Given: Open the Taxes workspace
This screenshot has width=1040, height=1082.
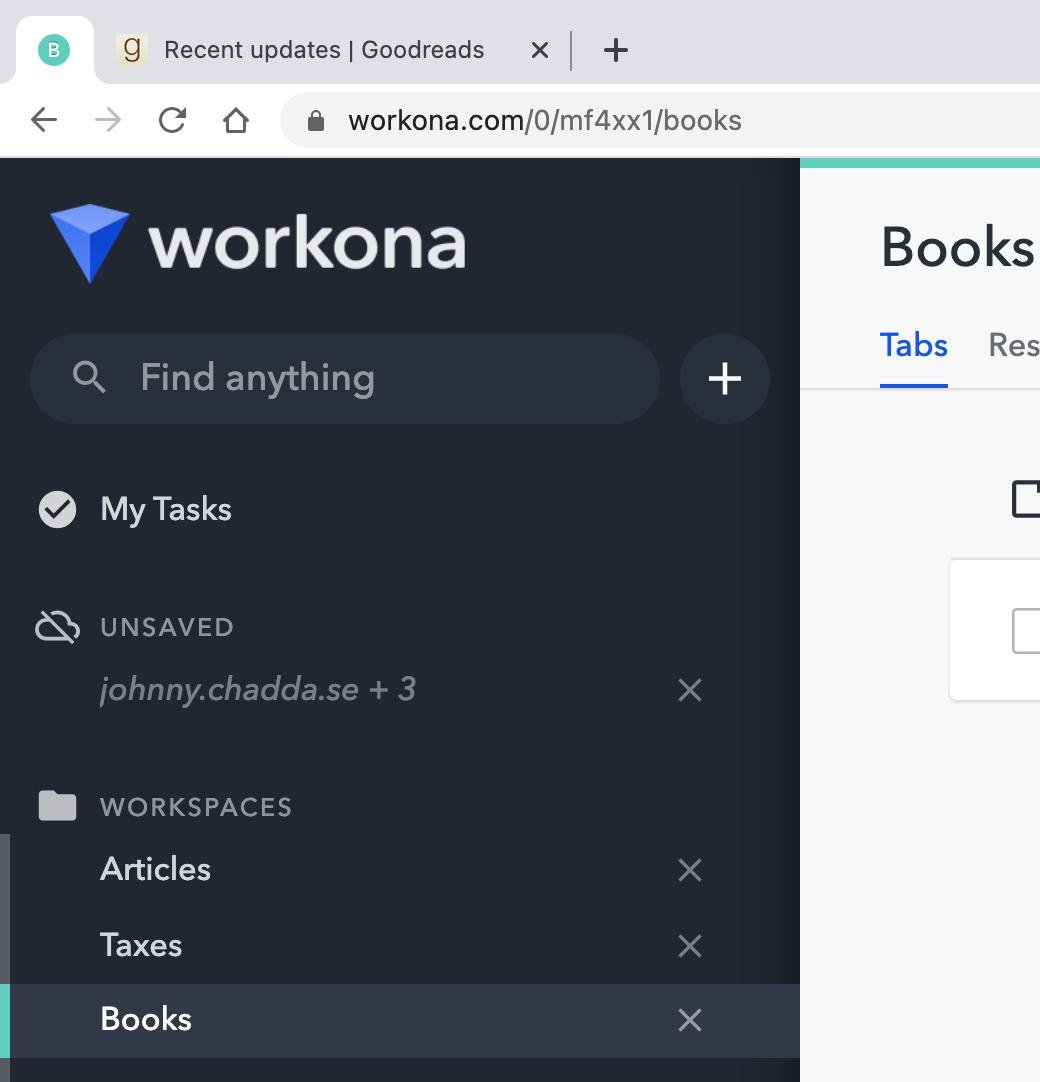Looking at the screenshot, I should click(141, 945).
